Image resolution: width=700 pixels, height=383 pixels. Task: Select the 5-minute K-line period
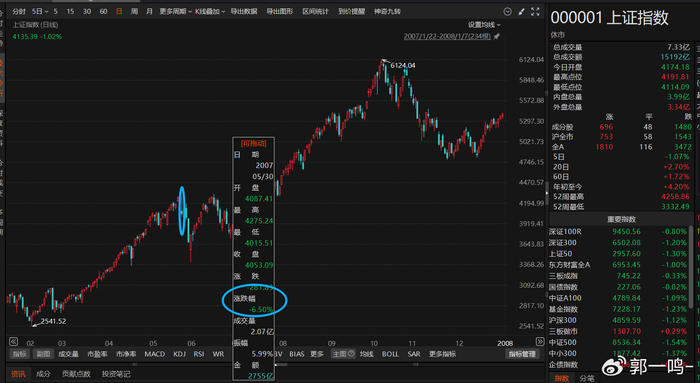(x=55, y=12)
